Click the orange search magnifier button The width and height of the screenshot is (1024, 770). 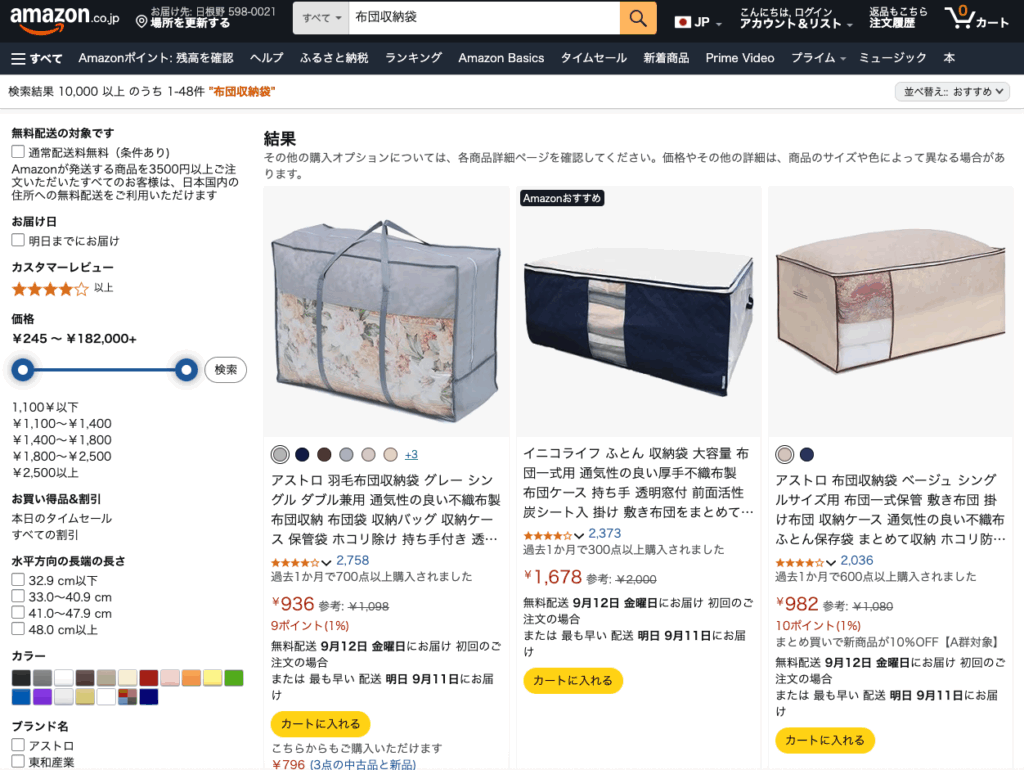point(637,18)
